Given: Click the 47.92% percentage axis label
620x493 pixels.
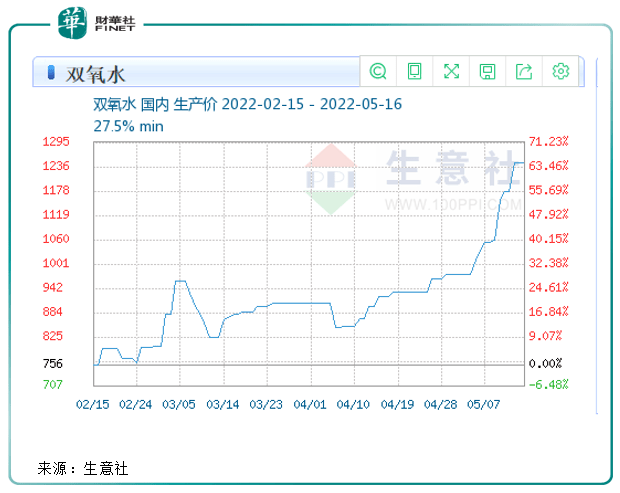Looking at the screenshot, I should point(548,215).
